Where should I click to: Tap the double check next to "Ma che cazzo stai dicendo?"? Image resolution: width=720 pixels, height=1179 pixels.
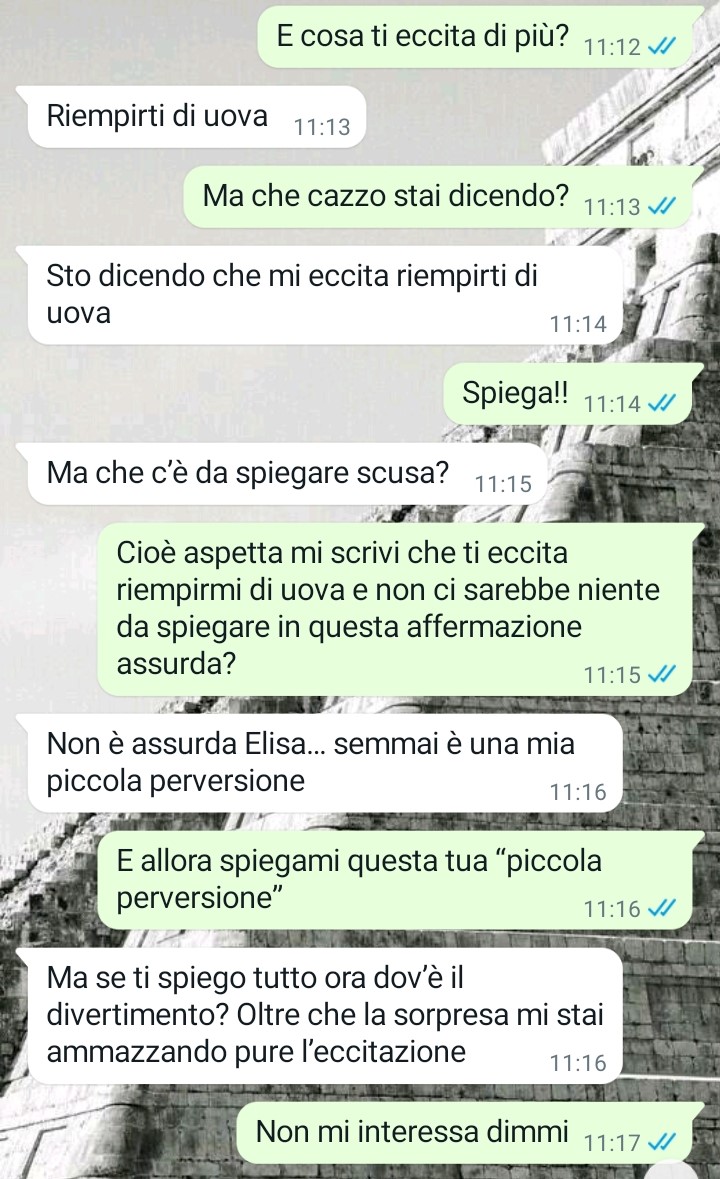[x=661, y=206]
